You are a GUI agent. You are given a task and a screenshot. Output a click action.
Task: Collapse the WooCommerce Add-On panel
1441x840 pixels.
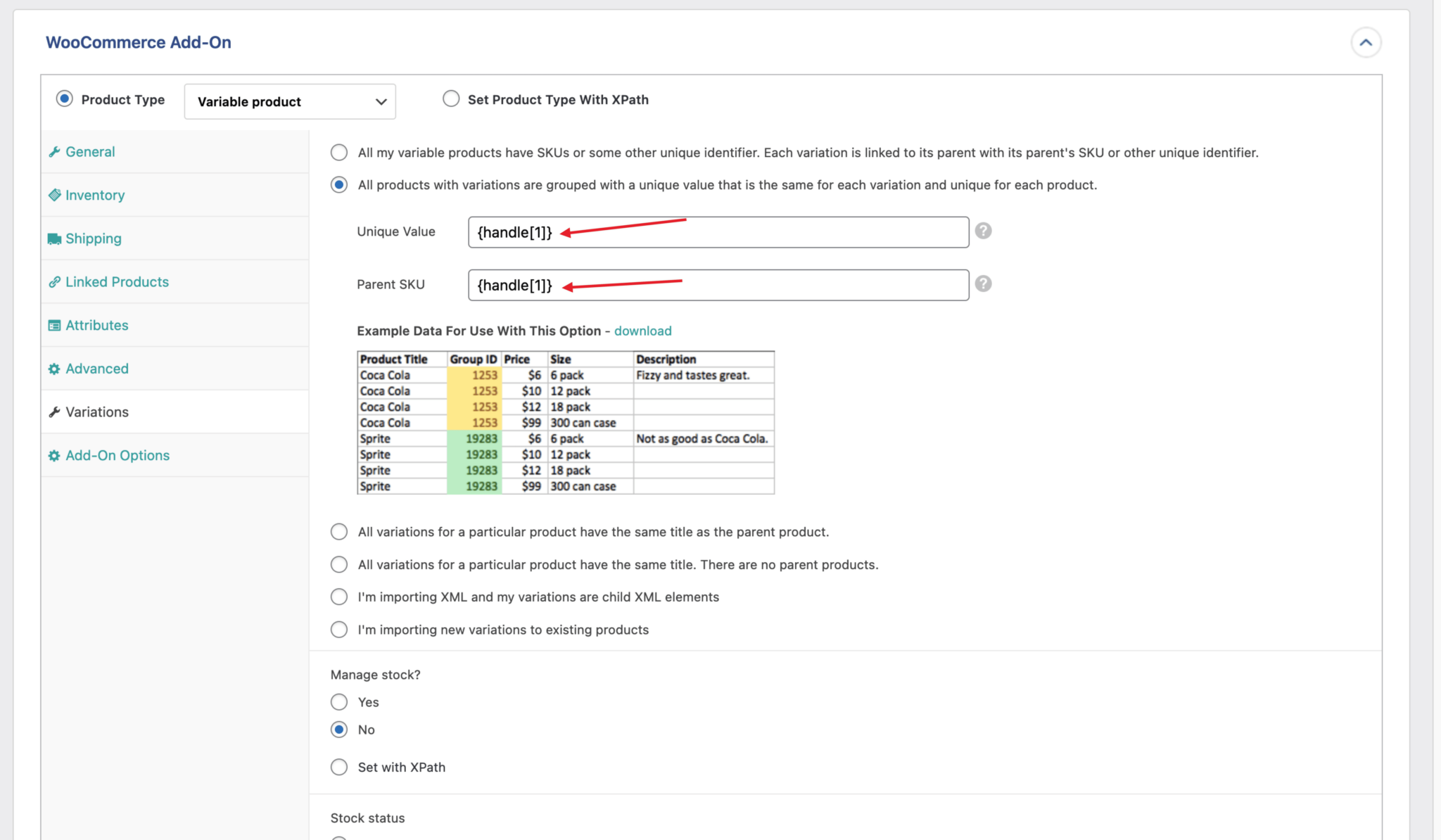(1366, 42)
